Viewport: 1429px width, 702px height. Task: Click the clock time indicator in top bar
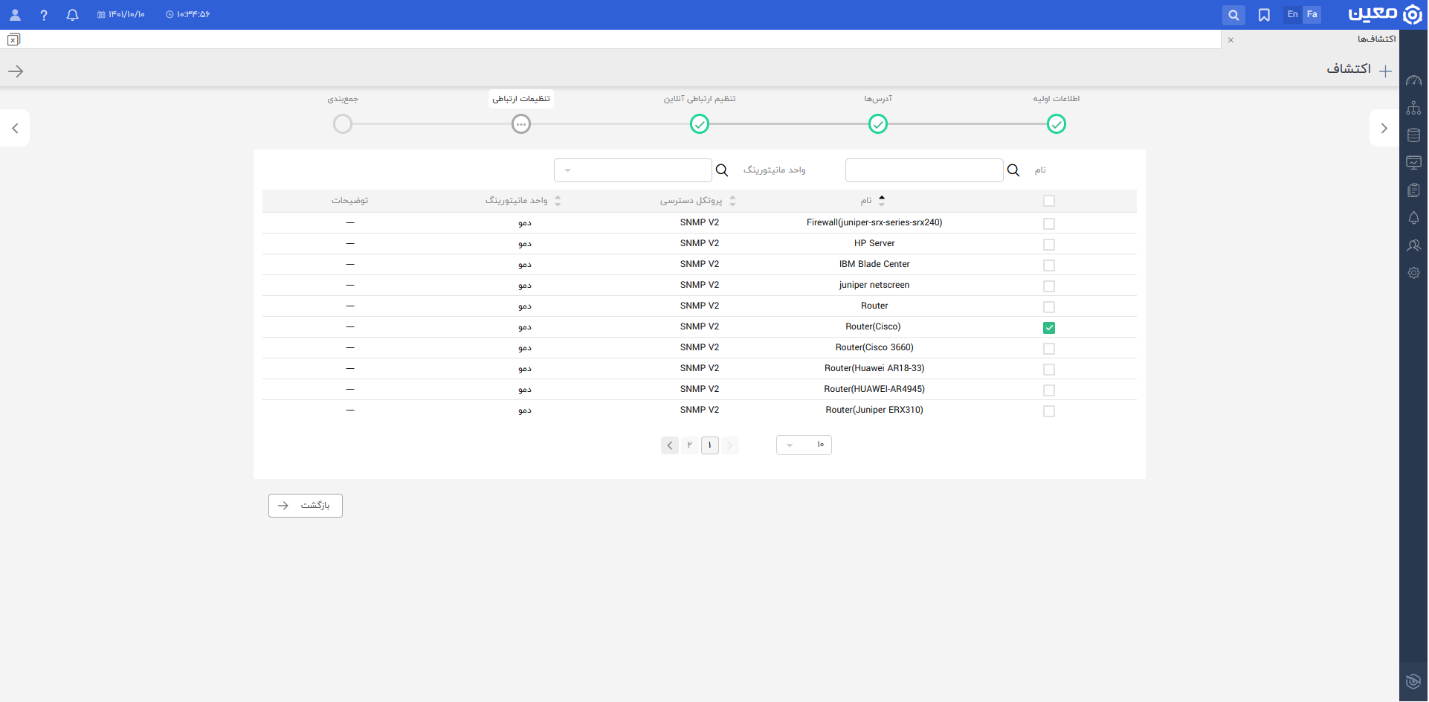(x=187, y=15)
